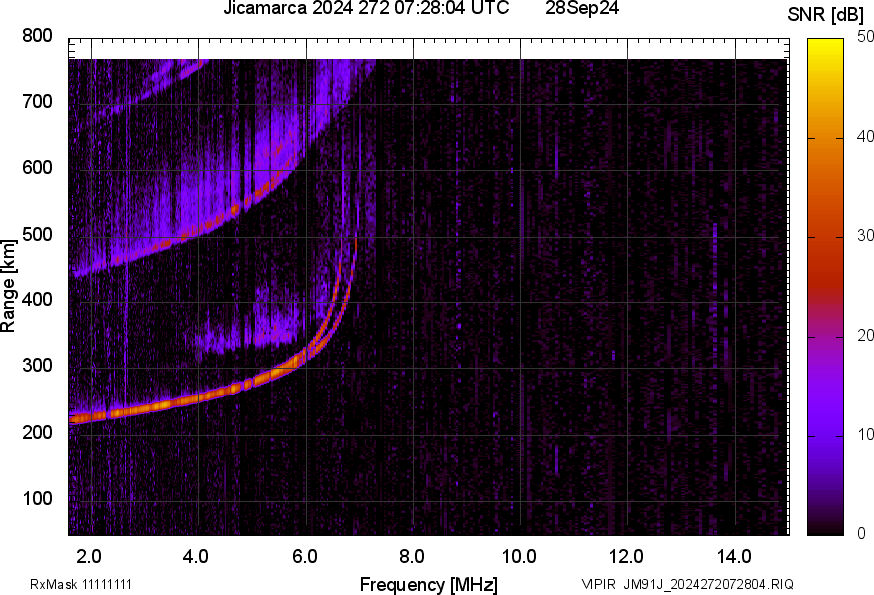The width and height of the screenshot is (874, 595).
Task: Click the 'Frequency [MHz]' axis label
Action: coord(429,584)
